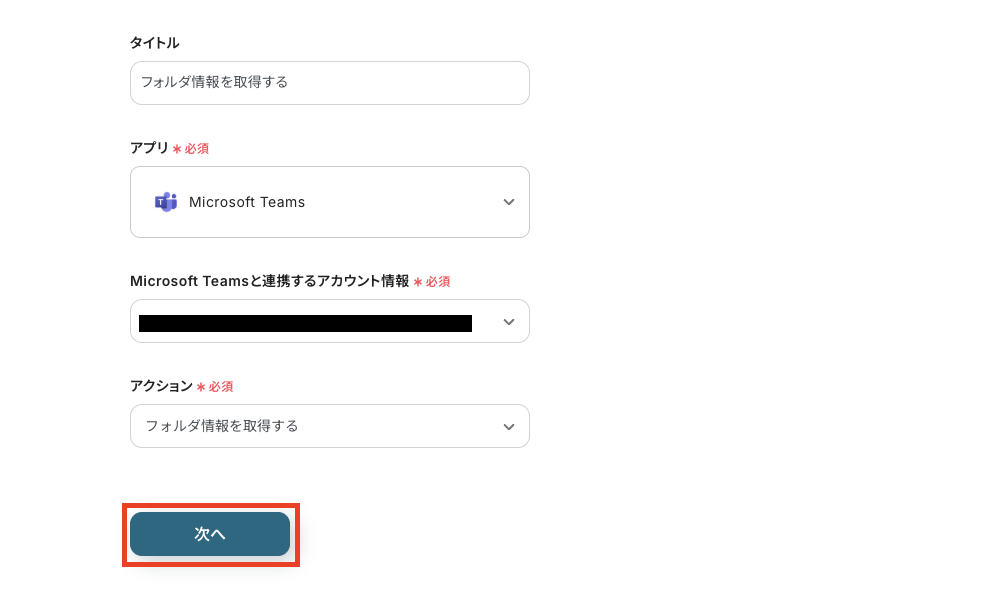The height and width of the screenshot is (600, 988).
Task: Click the blacked-out account name field
Action: pyautogui.click(x=305, y=323)
